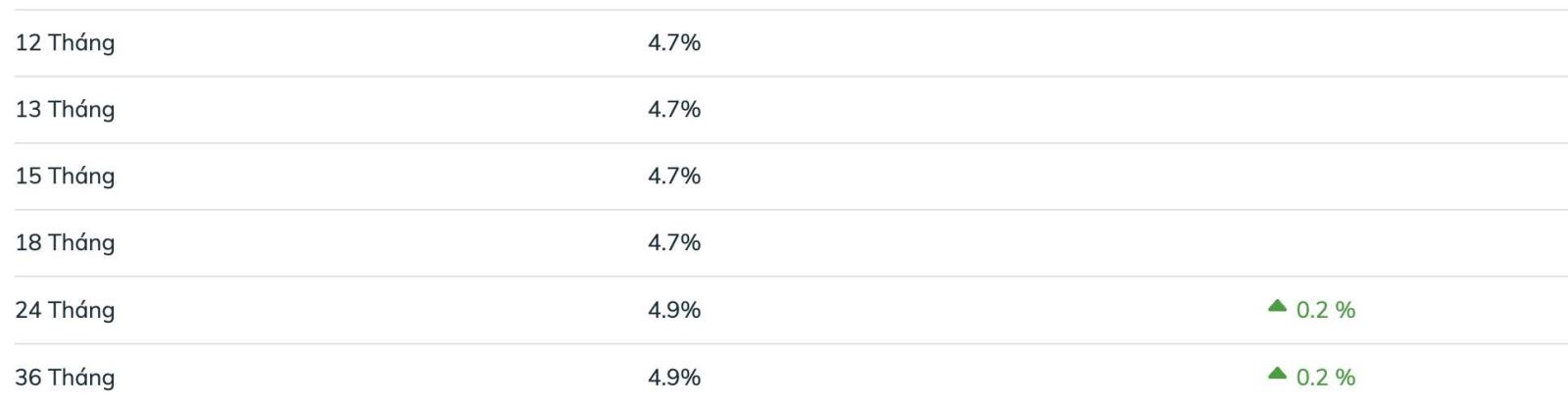
Task: Click the green up arrow for 24 Tháng
Action: click(x=1276, y=306)
